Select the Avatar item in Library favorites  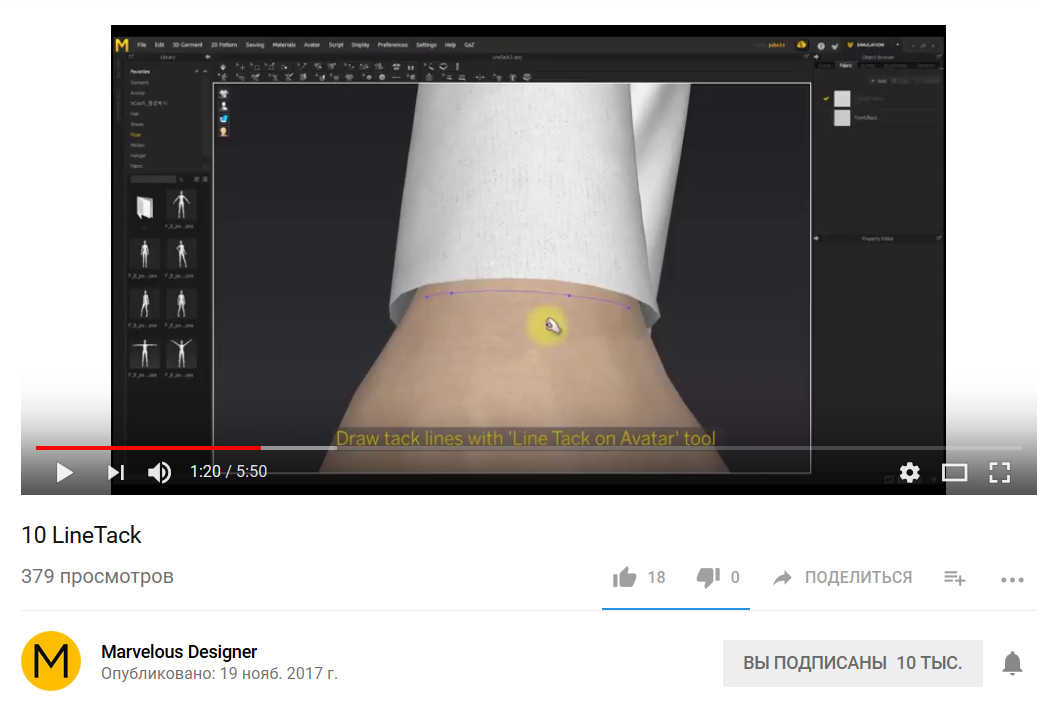[x=138, y=93]
